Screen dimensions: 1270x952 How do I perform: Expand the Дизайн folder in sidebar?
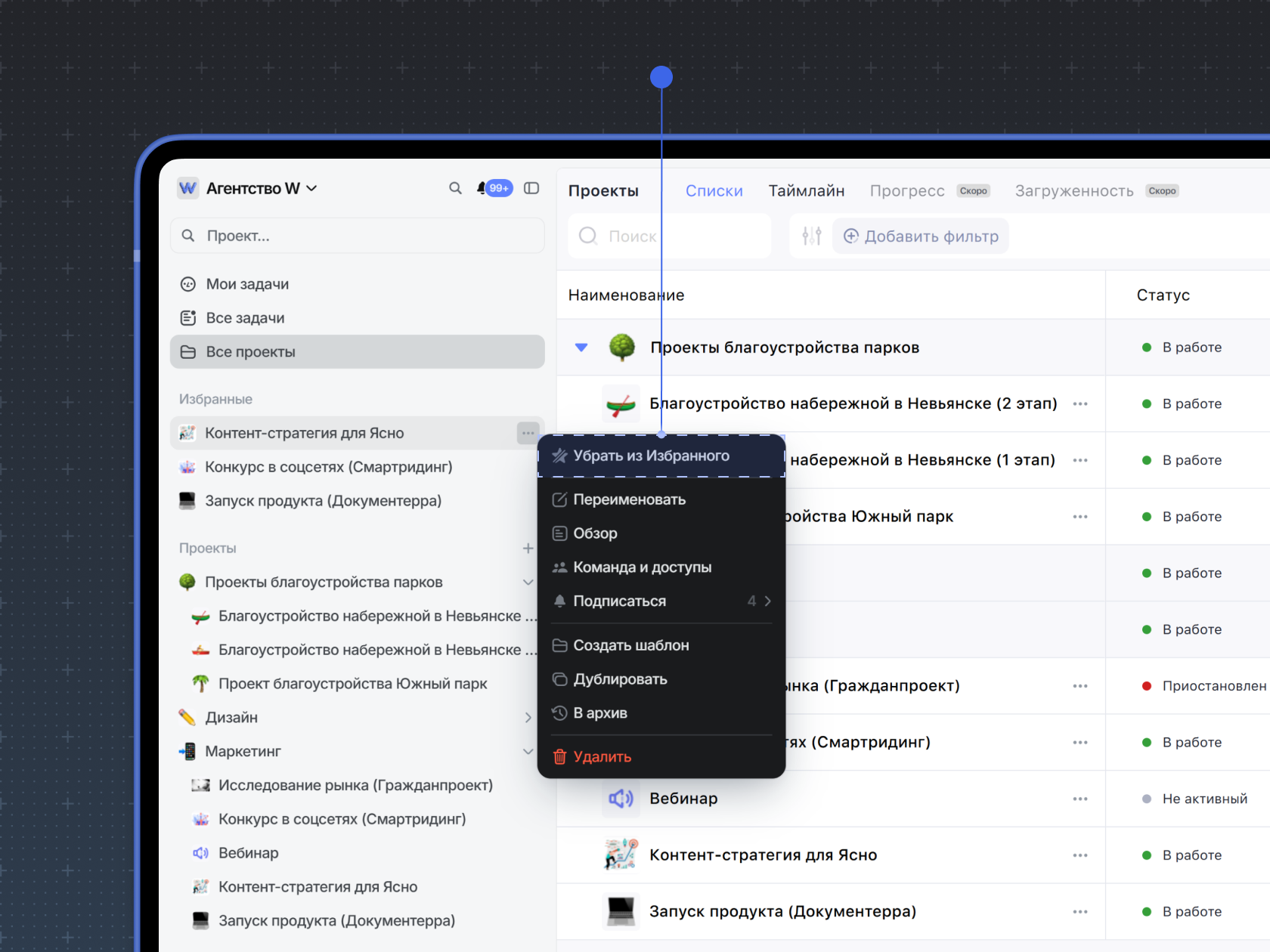coord(528,718)
